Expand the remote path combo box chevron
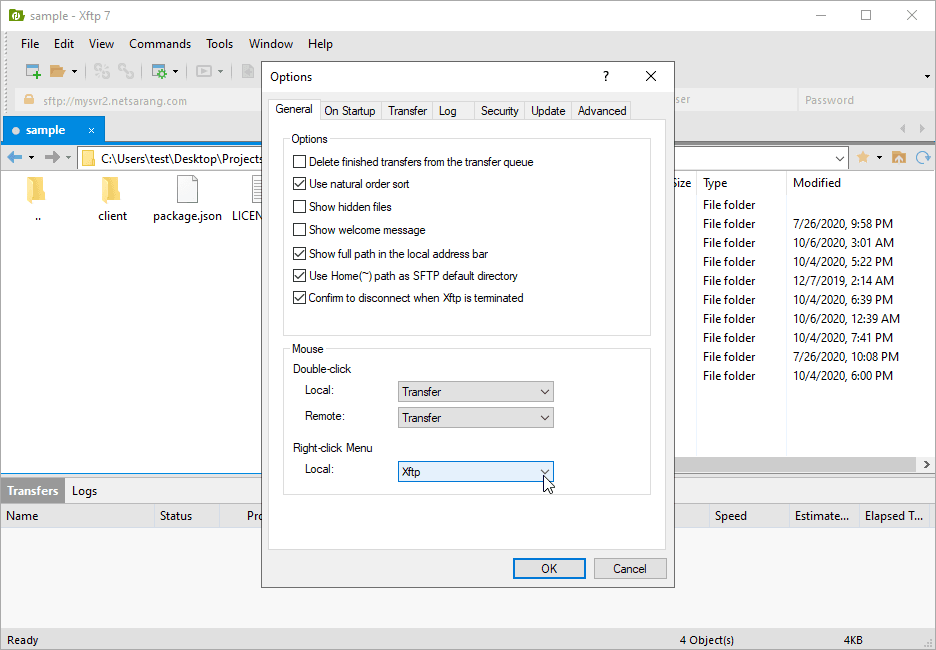This screenshot has height=650, width=936. [839, 158]
